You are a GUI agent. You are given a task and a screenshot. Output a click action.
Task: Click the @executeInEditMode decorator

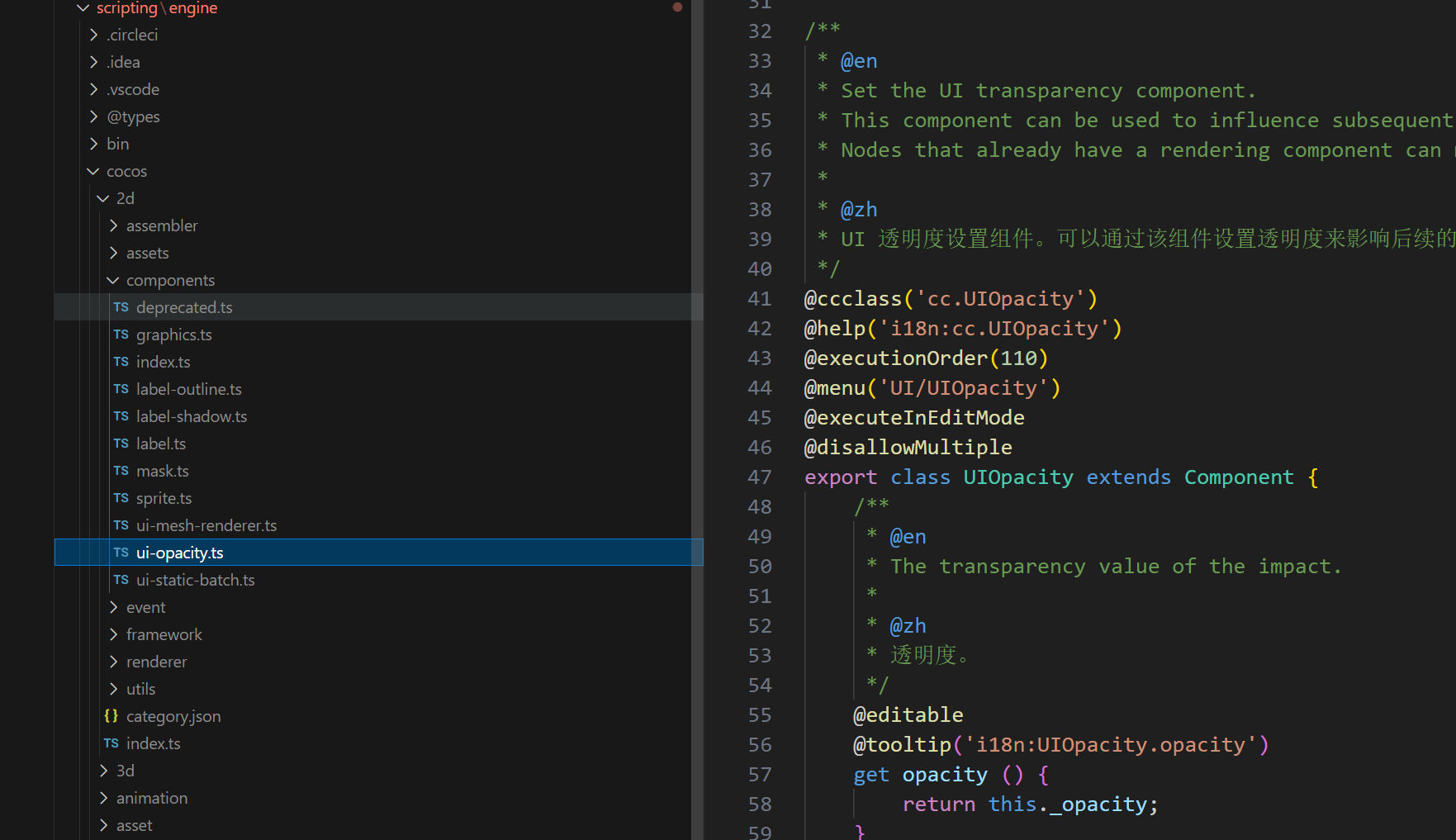(914, 418)
